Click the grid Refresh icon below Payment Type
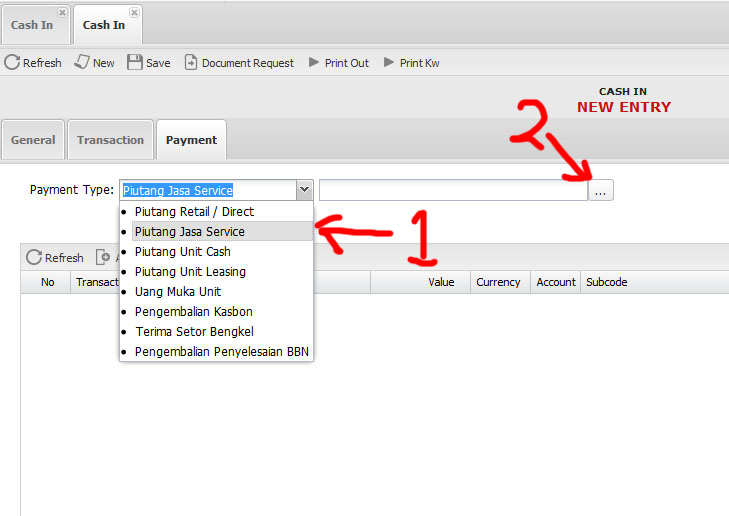This screenshot has width=729, height=516. pos(34,258)
